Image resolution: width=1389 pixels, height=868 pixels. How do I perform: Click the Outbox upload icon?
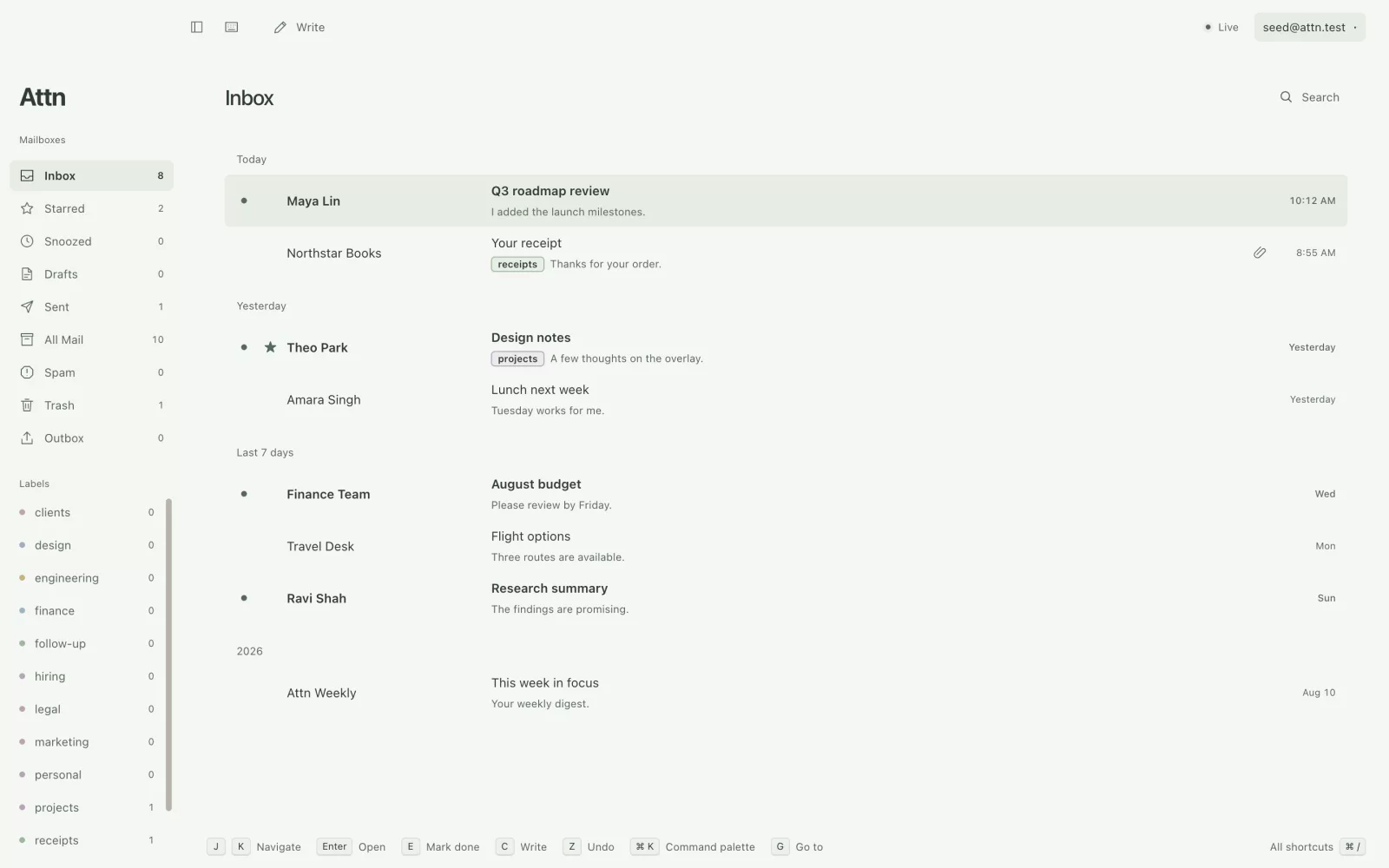(x=27, y=438)
